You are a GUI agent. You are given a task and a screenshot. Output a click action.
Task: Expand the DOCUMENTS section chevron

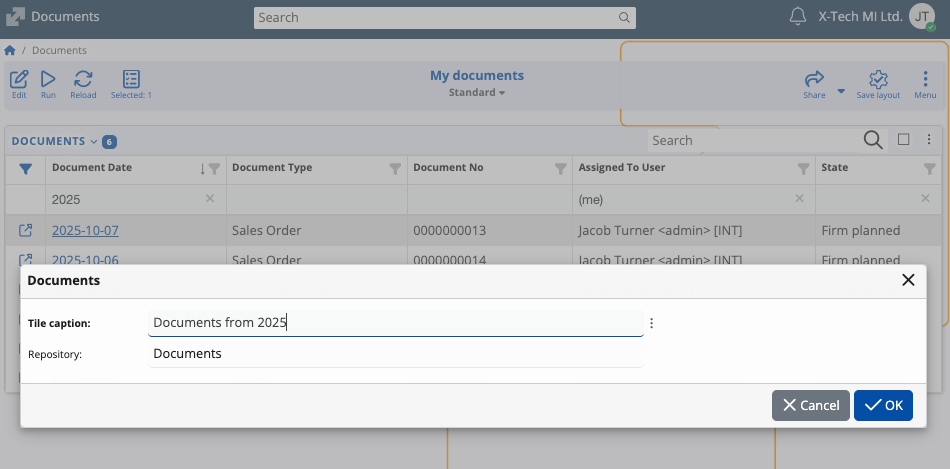pyautogui.click(x=94, y=141)
